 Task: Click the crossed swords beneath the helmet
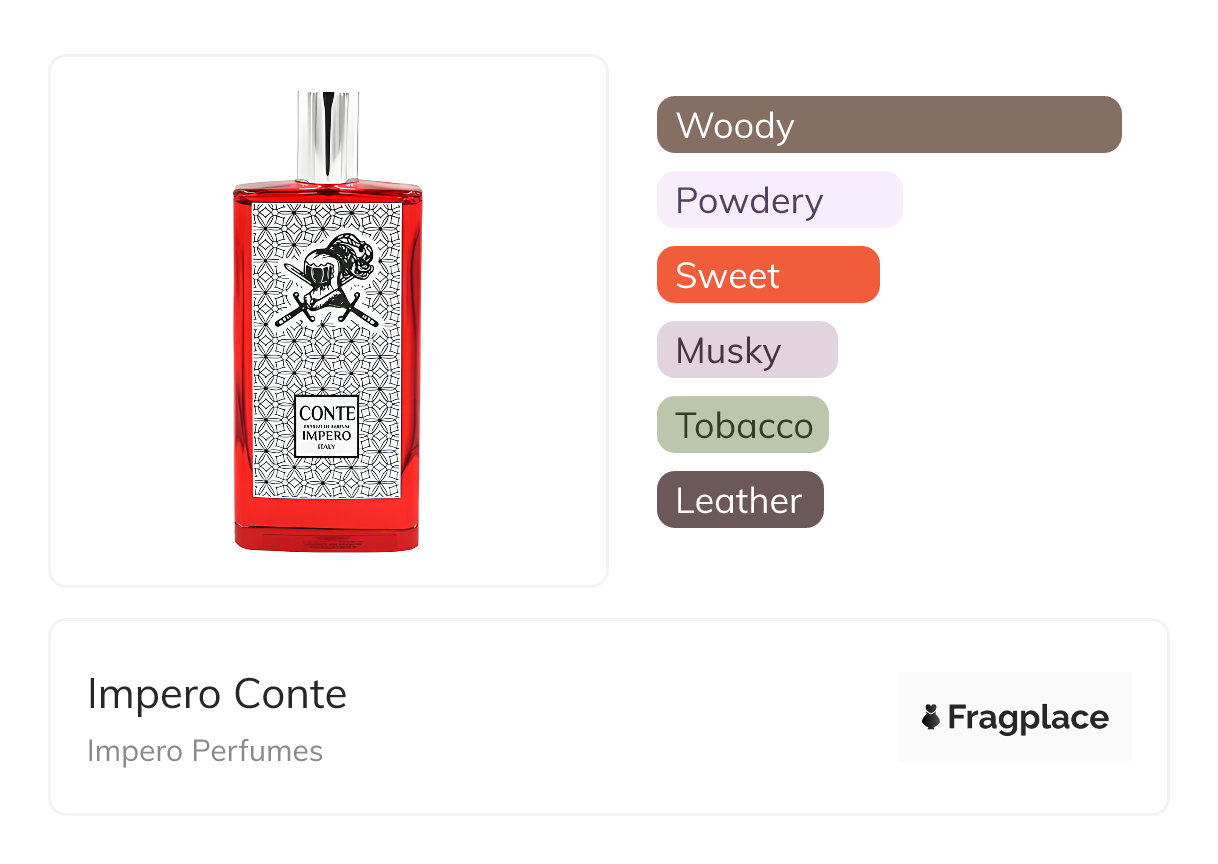point(327,308)
